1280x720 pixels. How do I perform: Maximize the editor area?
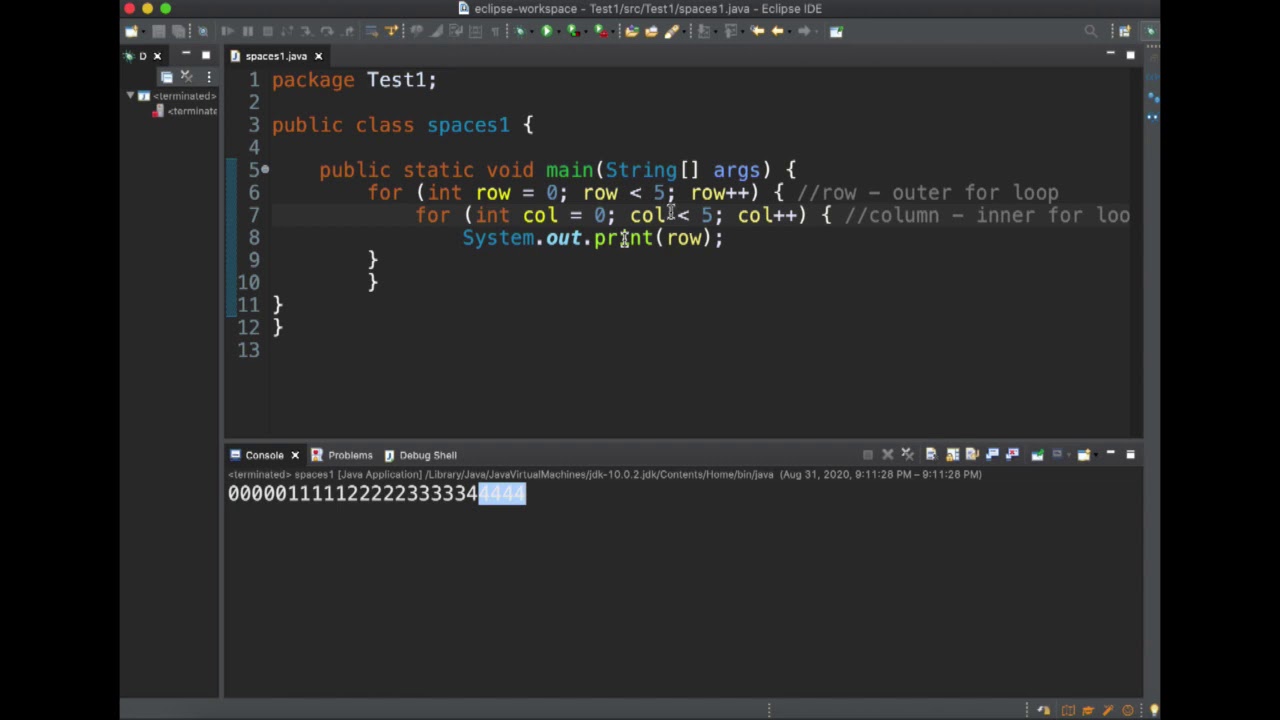point(1131,55)
